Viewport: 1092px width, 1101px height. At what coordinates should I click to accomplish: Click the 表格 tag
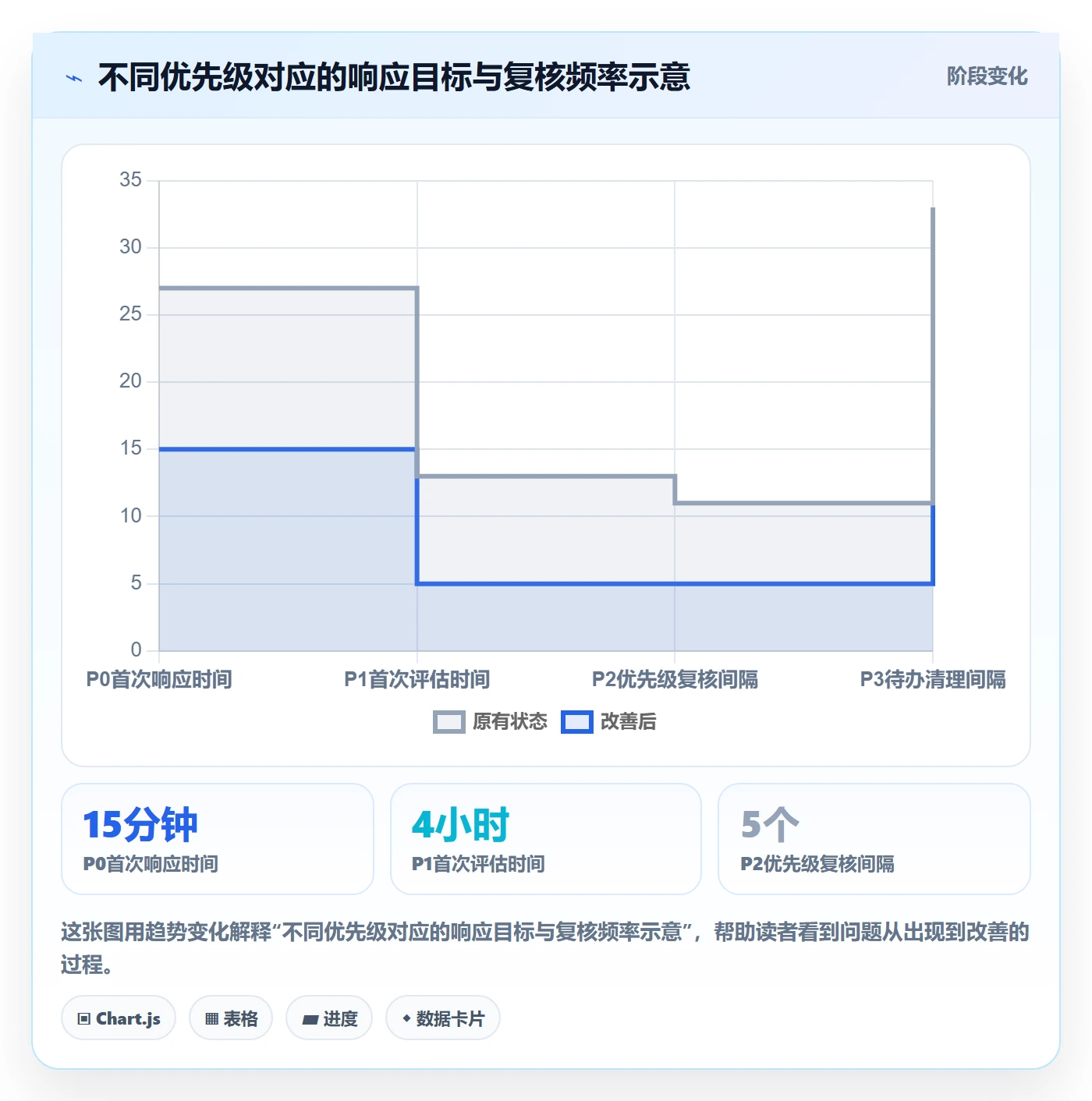point(231,1018)
